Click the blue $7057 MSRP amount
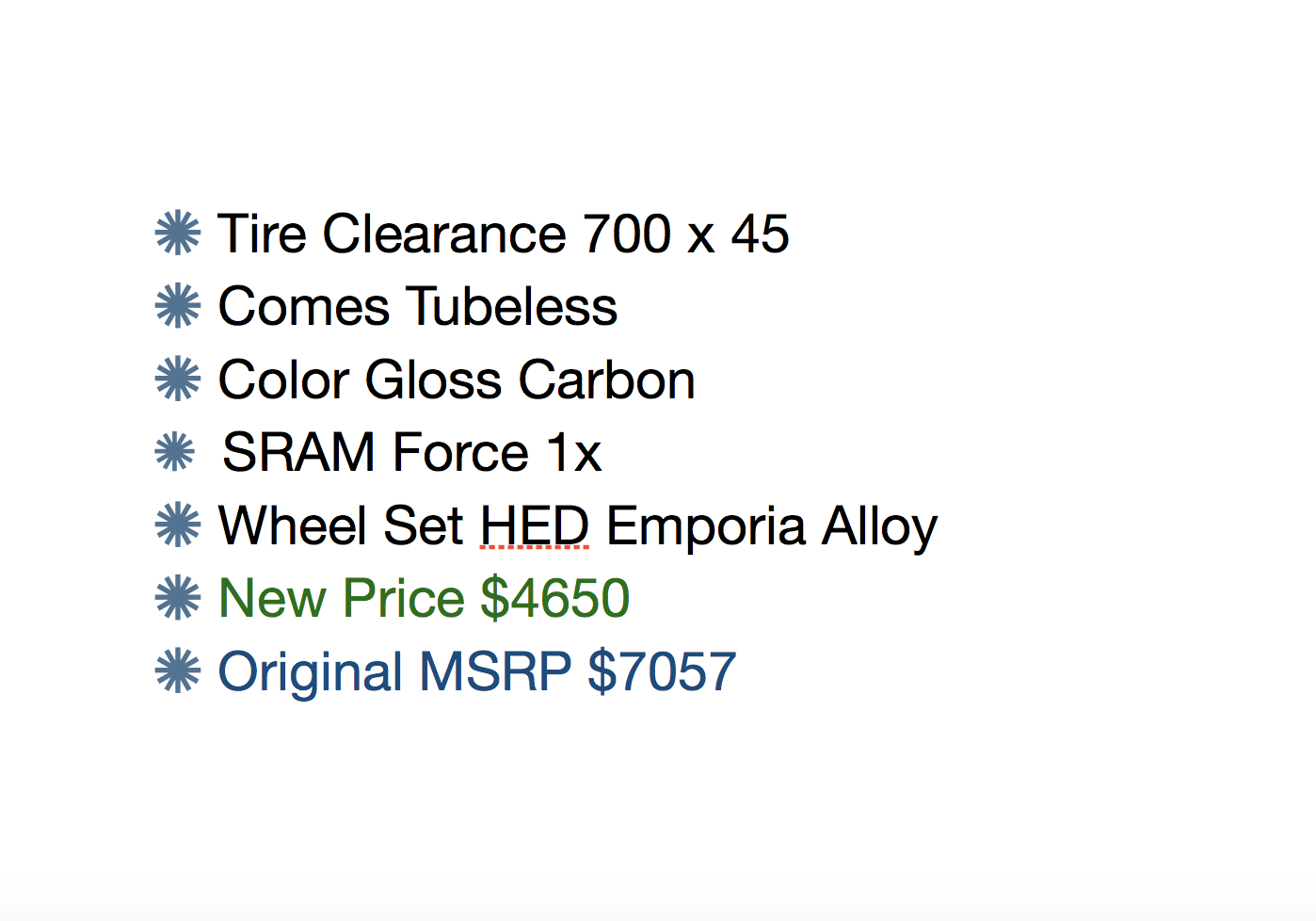Screen dimensions: 1316x921 (x=662, y=671)
